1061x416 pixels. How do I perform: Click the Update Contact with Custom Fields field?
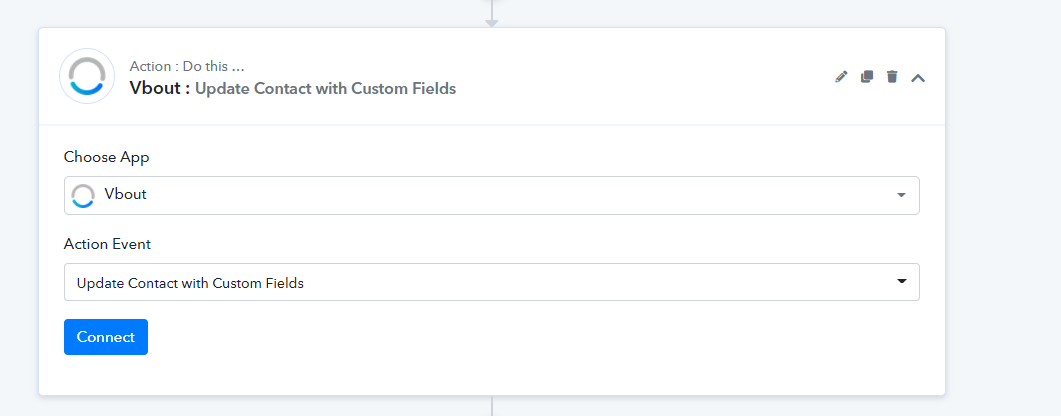pyautogui.click(x=491, y=282)
